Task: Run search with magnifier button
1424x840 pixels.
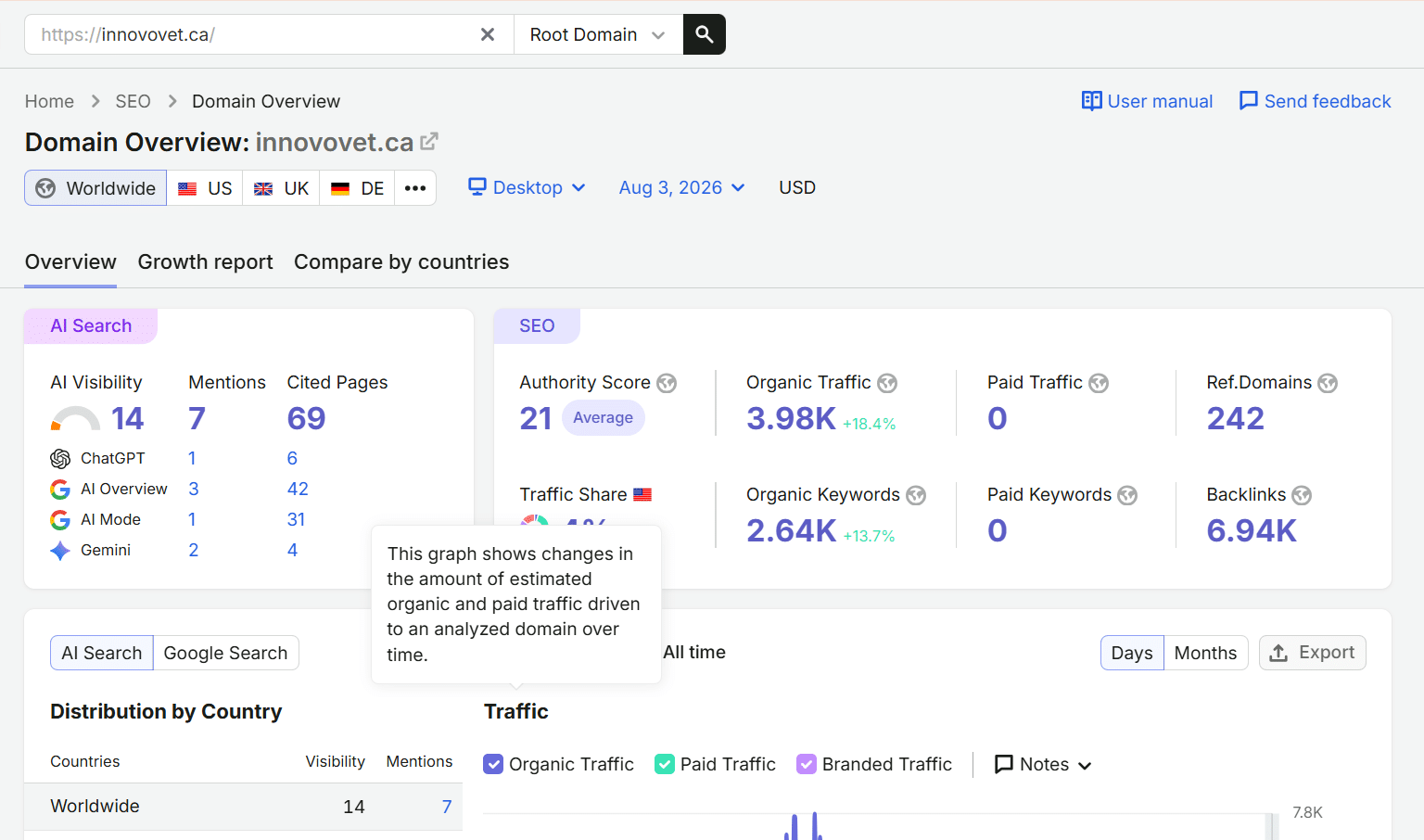Action: [x=705, y=34]
